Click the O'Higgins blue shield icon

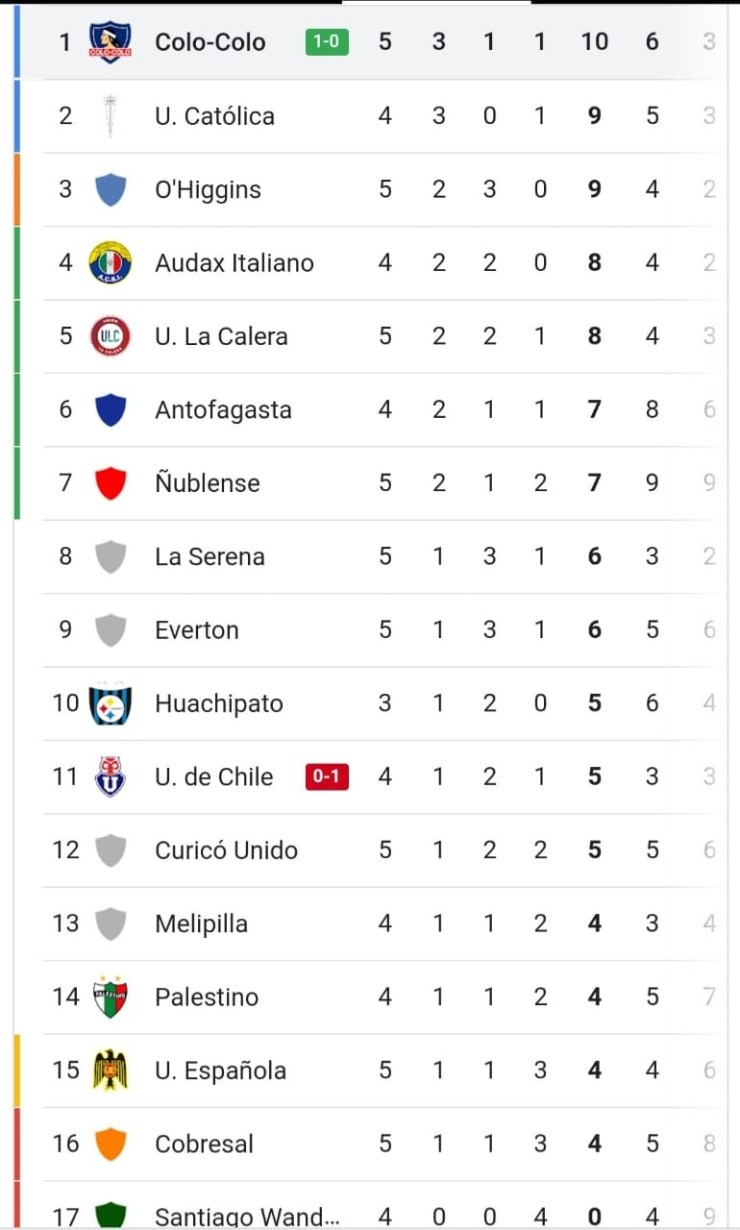[x=110, y=190]
